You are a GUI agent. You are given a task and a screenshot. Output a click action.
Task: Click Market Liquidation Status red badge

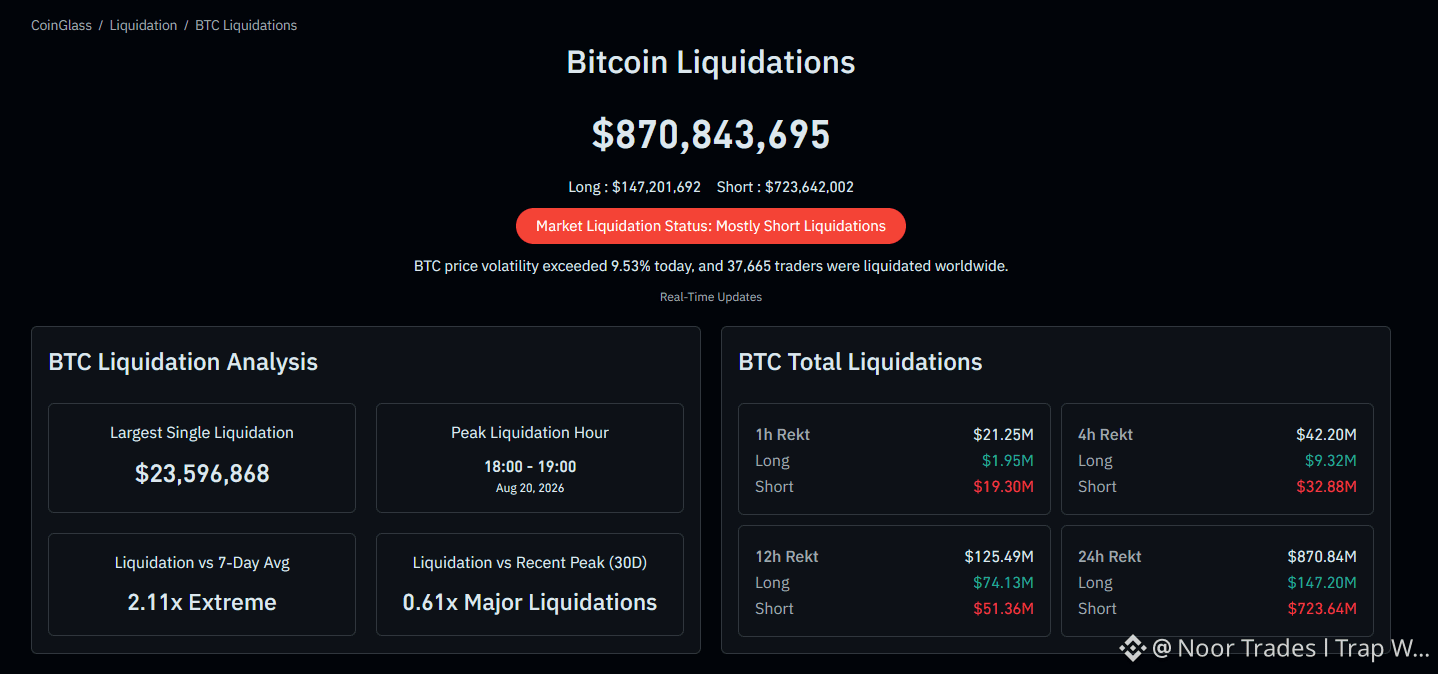coord(711,226)
